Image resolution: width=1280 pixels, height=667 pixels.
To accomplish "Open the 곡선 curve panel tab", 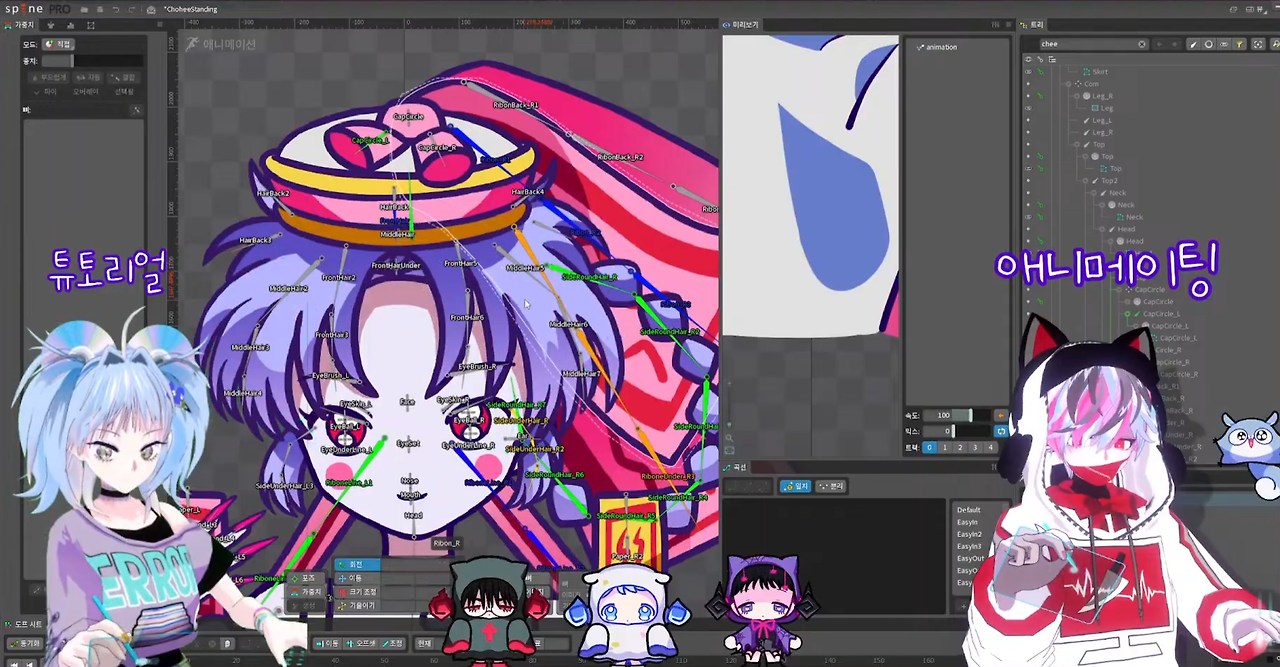I will [x=736, y=467].
